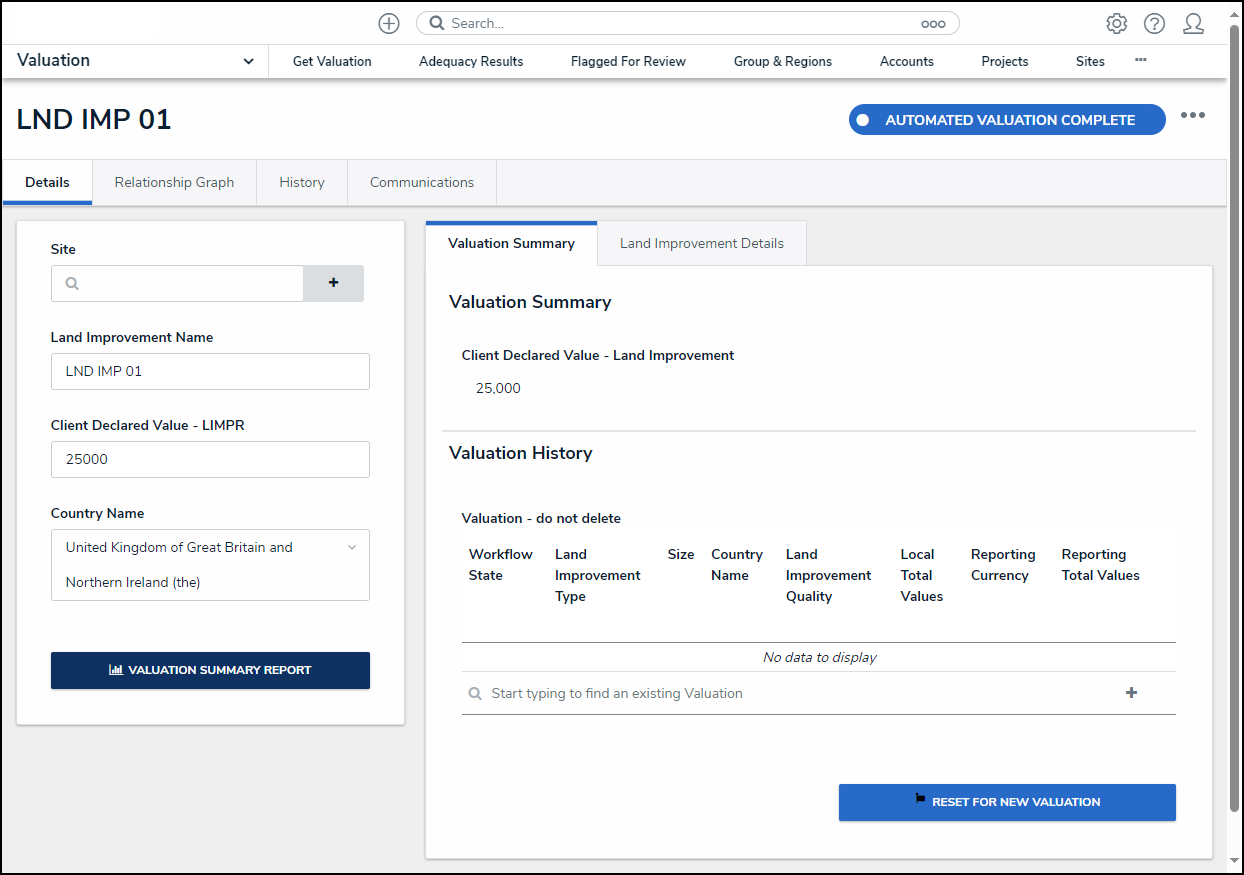
Task: Click the Workflow State column header
Action: [x=500, y=565]
